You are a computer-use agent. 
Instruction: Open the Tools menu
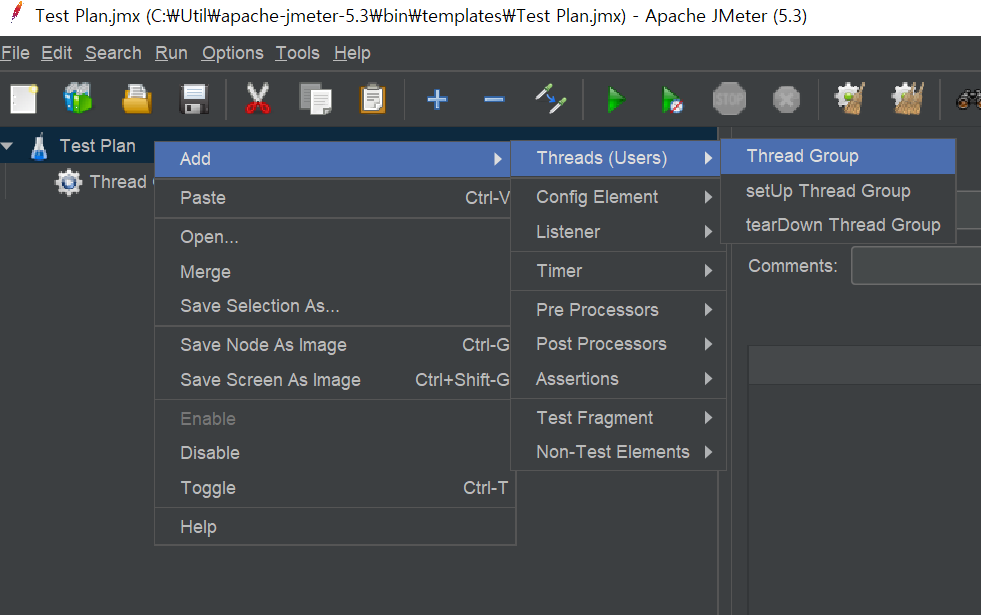pos(297,53)
